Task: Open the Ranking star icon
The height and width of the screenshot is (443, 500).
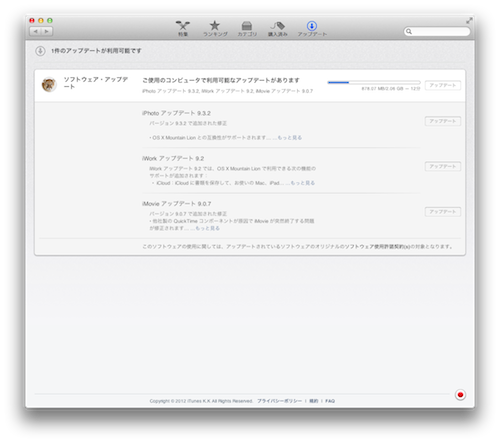Action: 215,28
